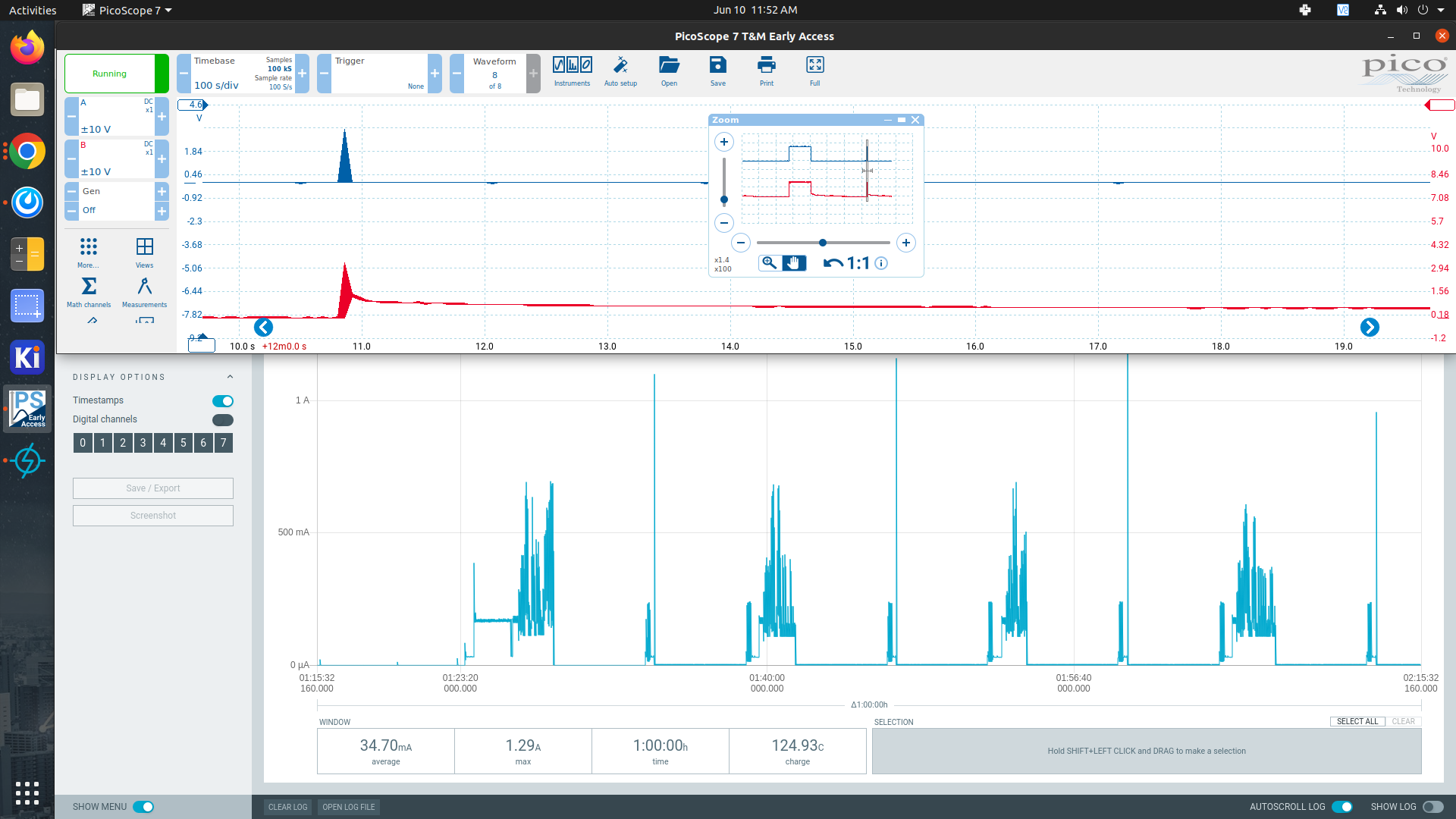This screenshot has width=1456, height=819.
Task: Click the Screenshot button
Action: 153,516
